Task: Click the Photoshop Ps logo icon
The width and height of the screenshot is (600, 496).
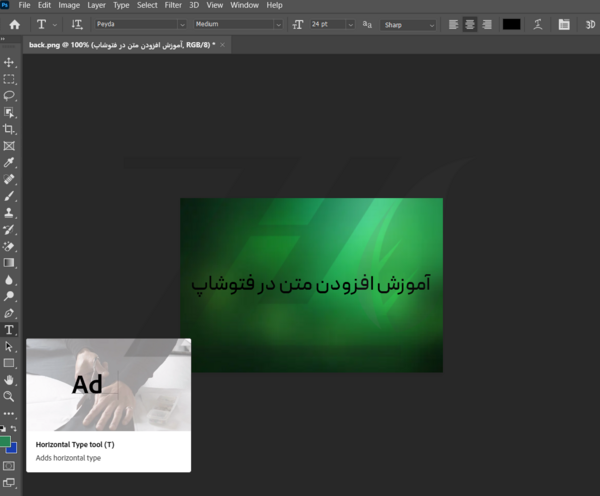Action: tap(5, 5)
